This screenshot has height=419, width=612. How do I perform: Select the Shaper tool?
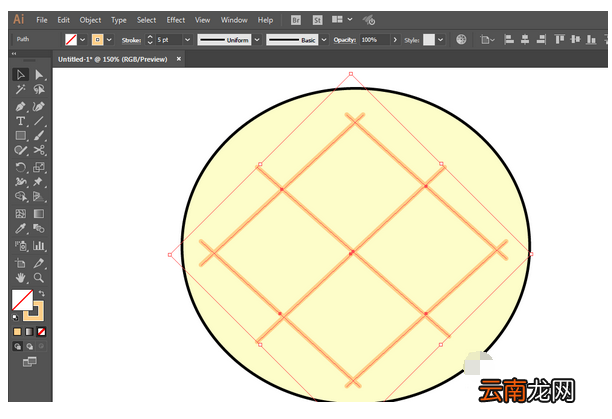[21, 150]
